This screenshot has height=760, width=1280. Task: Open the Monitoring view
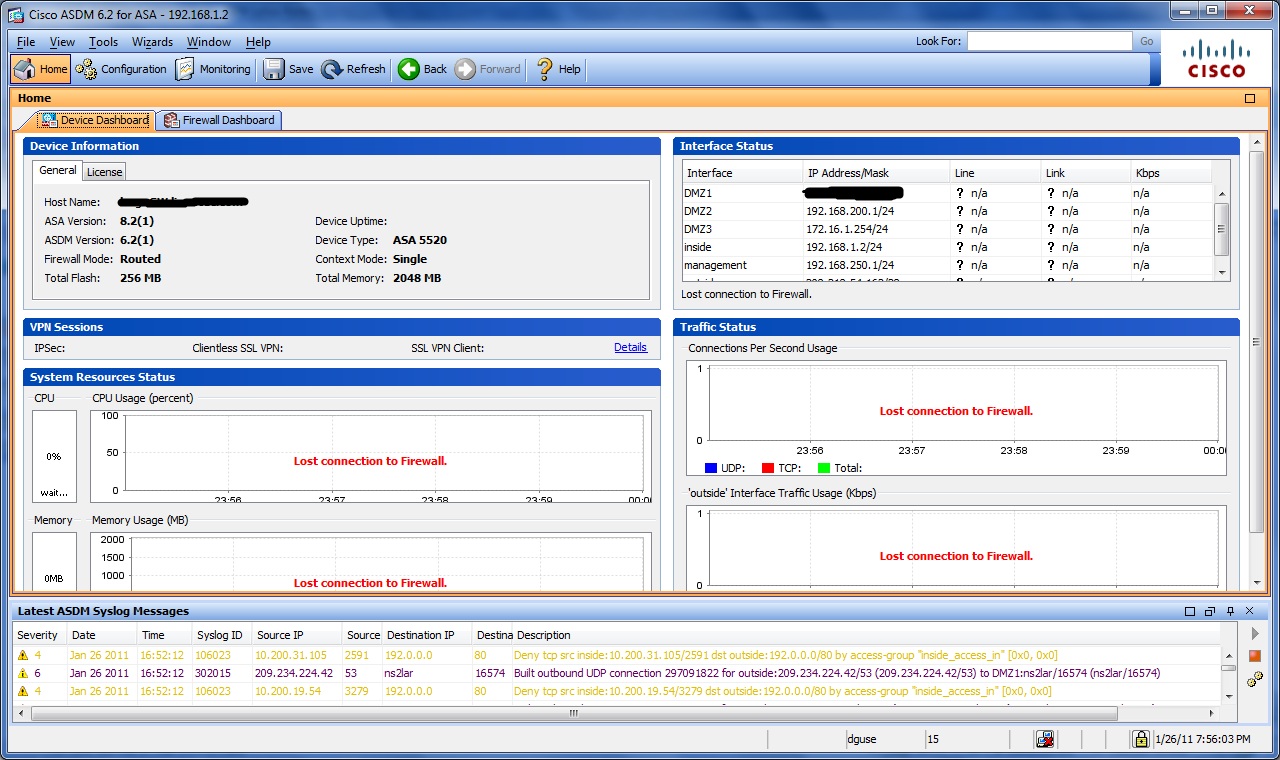click(x=213, y=69)
